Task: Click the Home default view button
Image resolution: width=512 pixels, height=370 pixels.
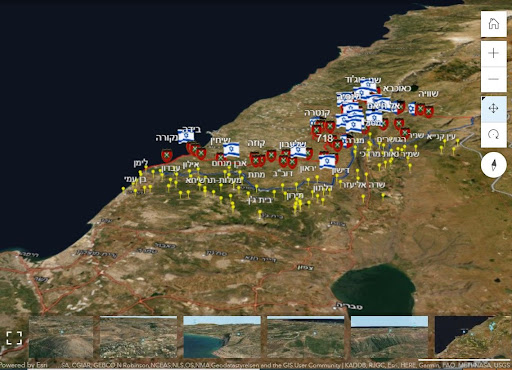Action: pos(494,24)
